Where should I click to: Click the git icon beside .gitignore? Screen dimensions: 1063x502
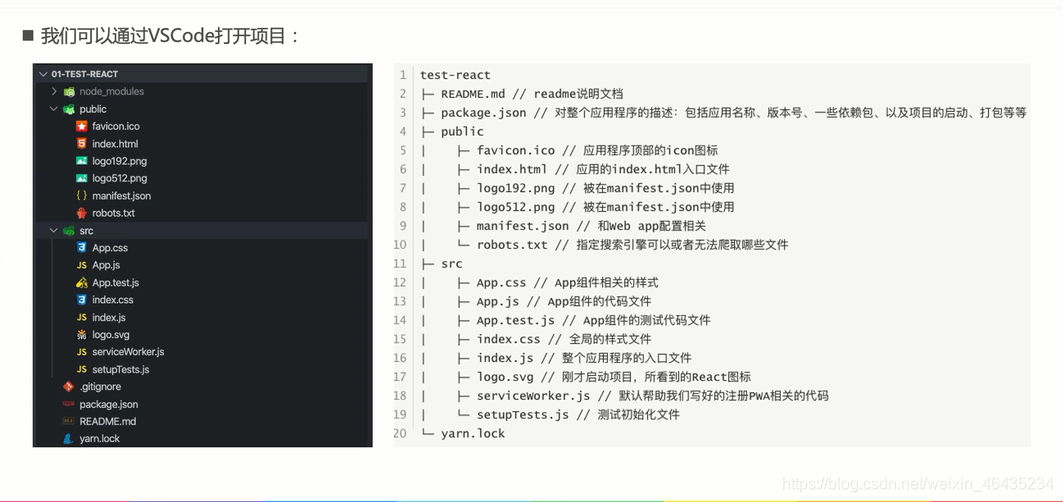[x=68, y=387]
